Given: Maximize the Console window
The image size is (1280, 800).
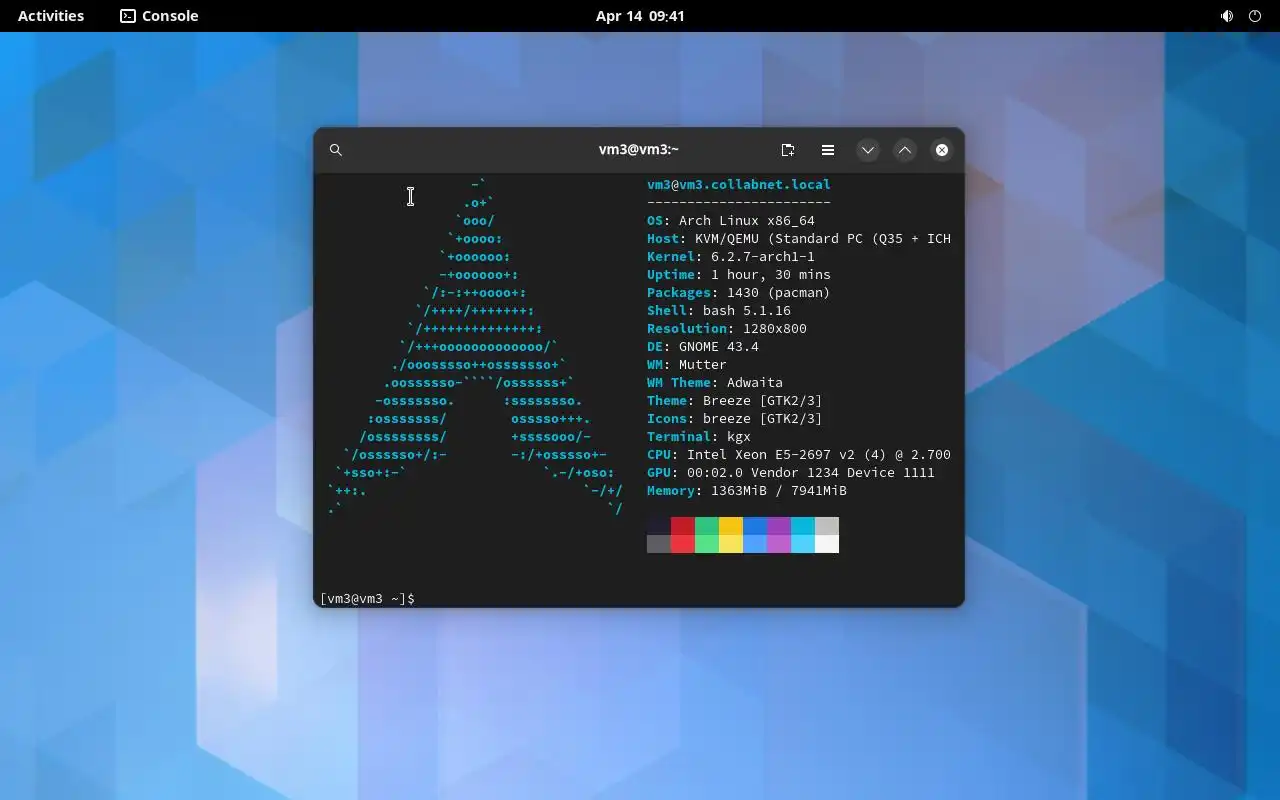Looking at the screenshot, I should [905, 150].
